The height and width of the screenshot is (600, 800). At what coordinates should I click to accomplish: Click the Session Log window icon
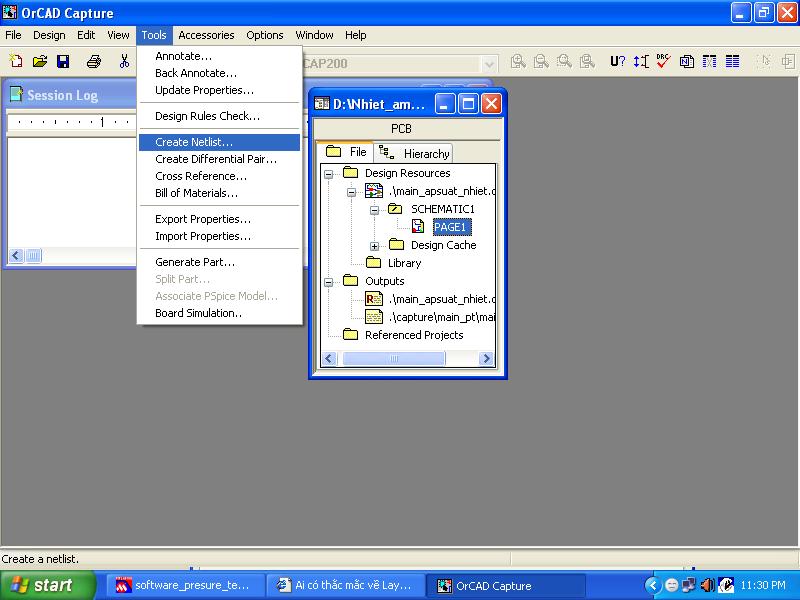tap(17, 94)
